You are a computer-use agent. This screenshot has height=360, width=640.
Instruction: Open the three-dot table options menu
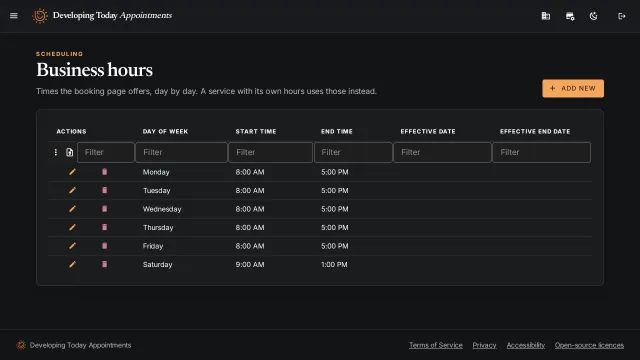(x=56, y=152)
